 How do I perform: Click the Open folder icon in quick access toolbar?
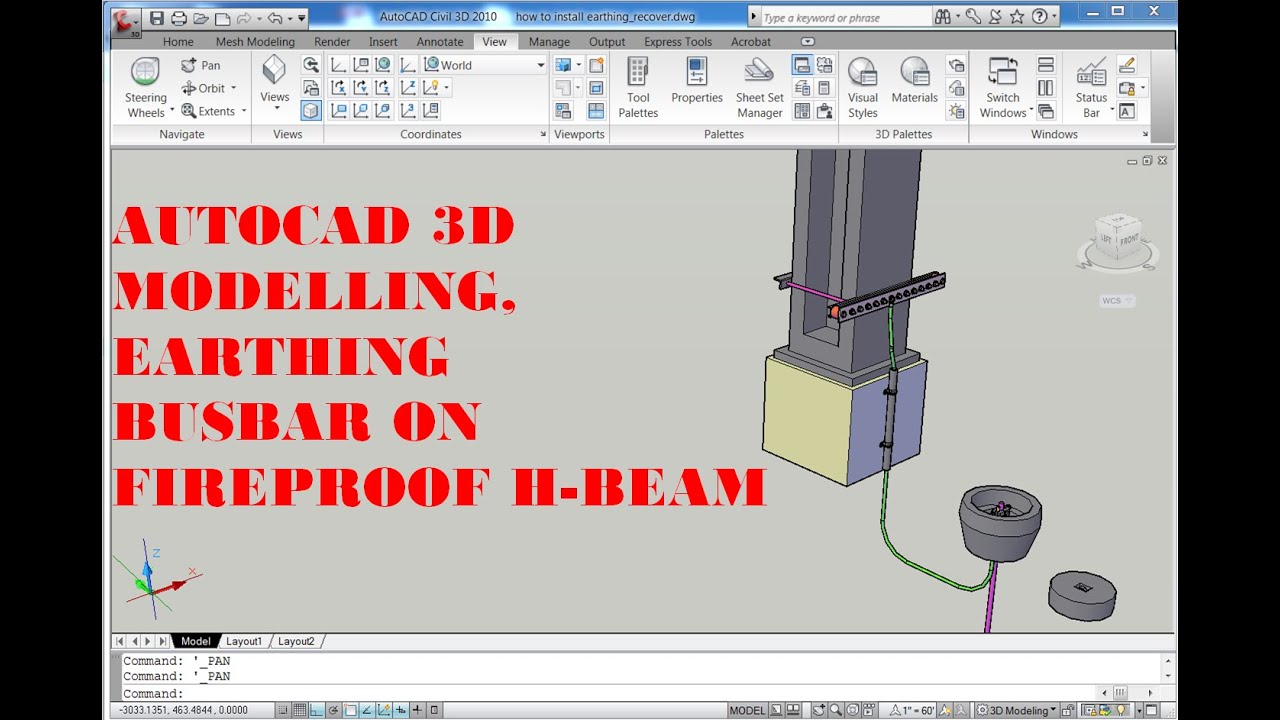point(201,18)
